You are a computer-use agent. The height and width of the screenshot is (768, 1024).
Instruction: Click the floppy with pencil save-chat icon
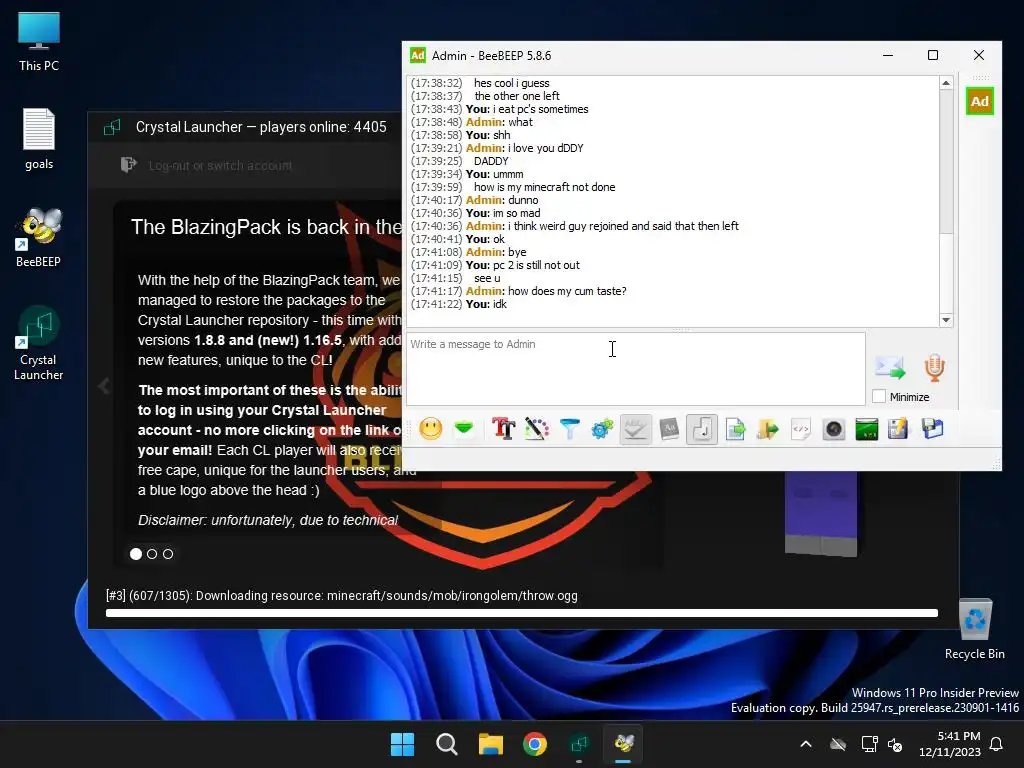coord(899,429)
